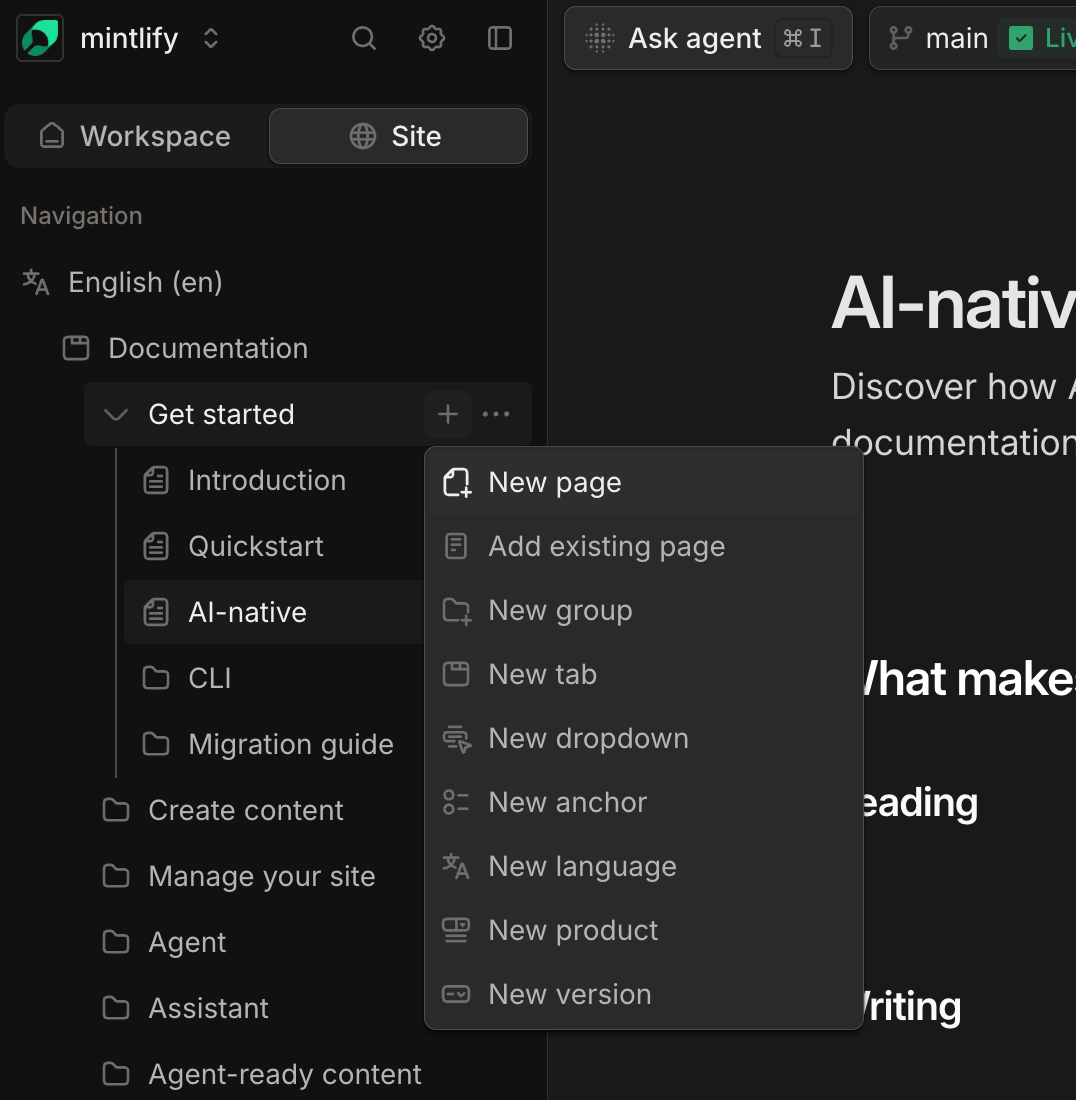The image size is (1076, 1100).
Task: Switch to the Workspace tab
Action: [x=136, y=136]
